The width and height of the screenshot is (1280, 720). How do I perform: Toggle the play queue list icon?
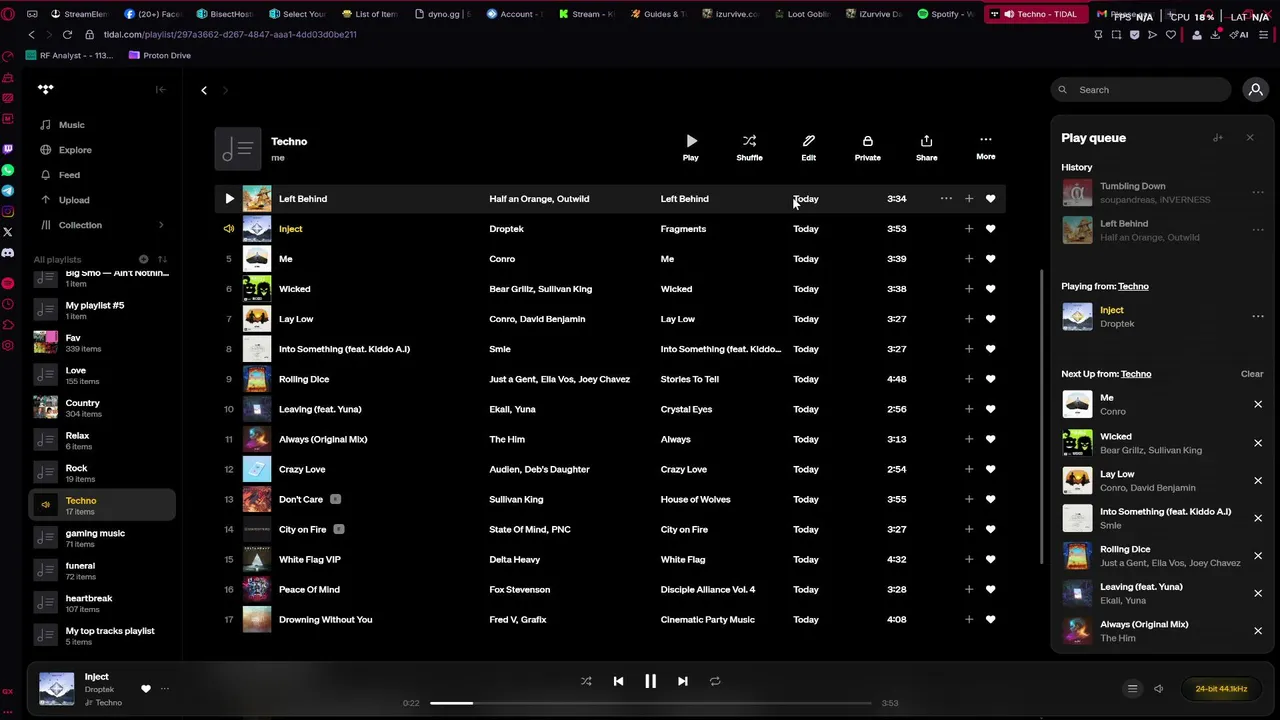tap(1132, 689)
